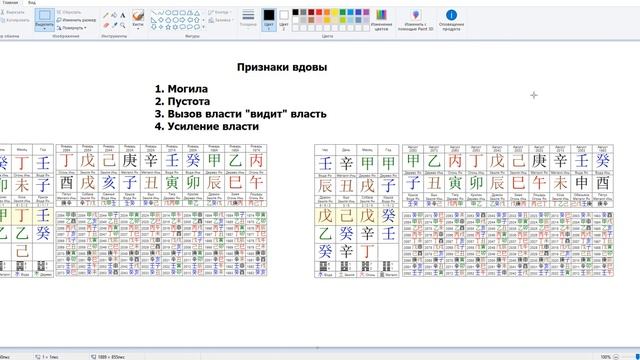Select the Color picker eyedropper tool
640x360 pixels.
coord(114,25)
